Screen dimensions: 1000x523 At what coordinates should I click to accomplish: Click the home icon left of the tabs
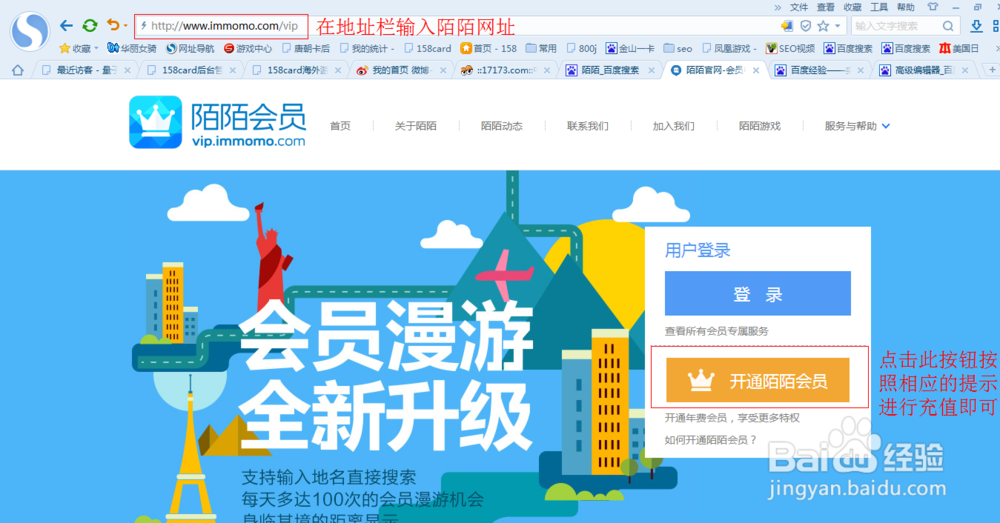coord(18,70)
